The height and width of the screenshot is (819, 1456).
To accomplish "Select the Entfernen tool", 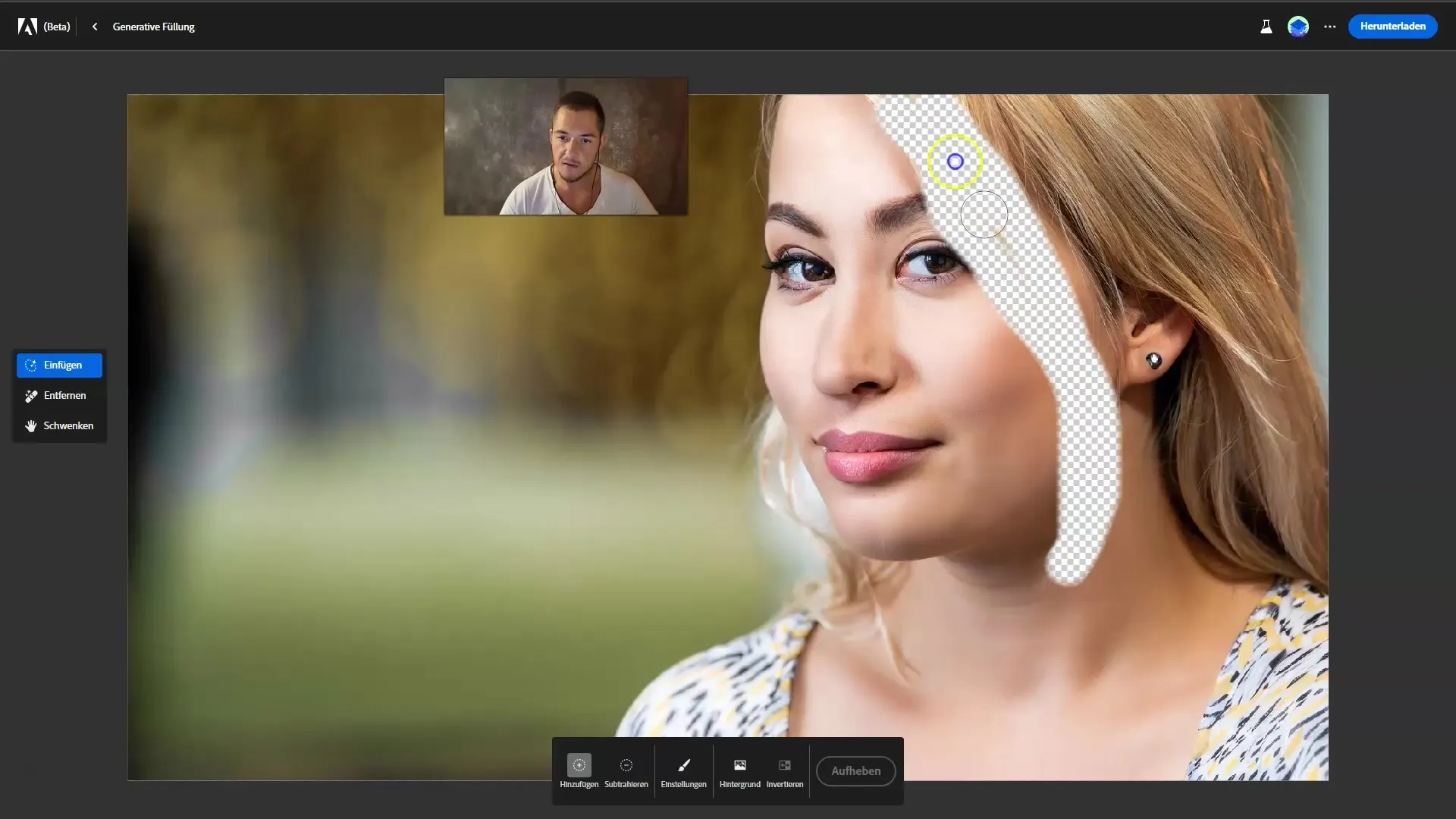I will (x=59, y=396).
